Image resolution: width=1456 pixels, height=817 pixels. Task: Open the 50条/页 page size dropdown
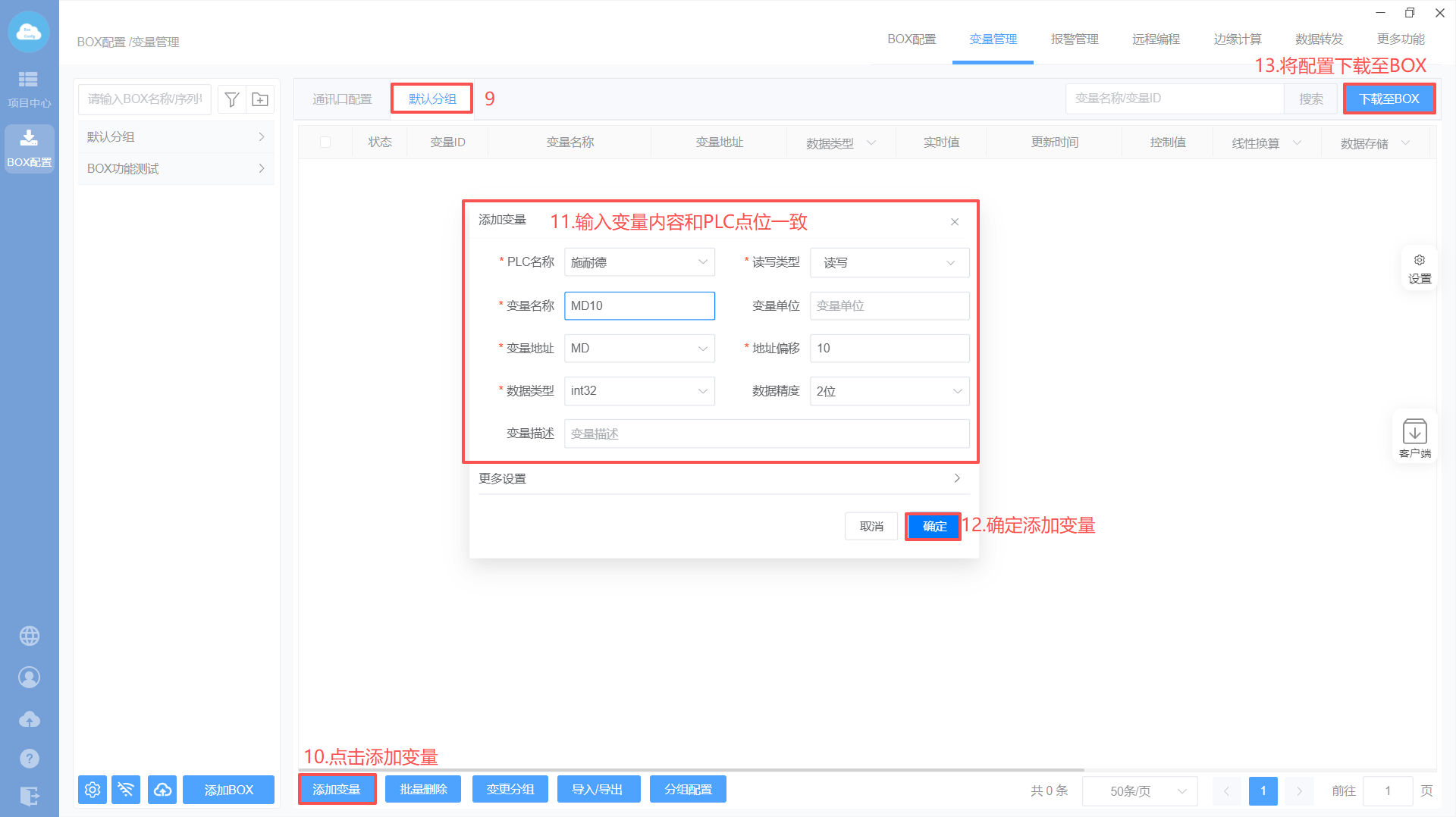click(x=1139, y=790)
